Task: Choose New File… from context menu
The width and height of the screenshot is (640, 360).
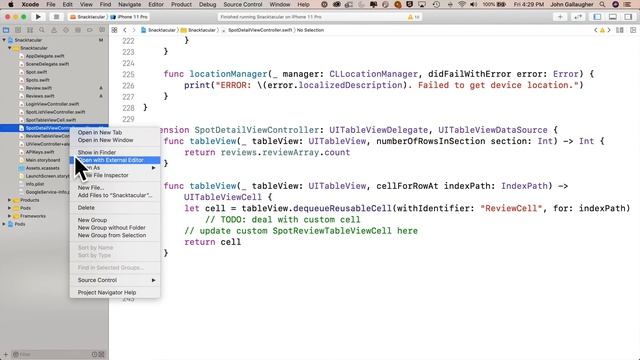Action: tap(115, 188)
